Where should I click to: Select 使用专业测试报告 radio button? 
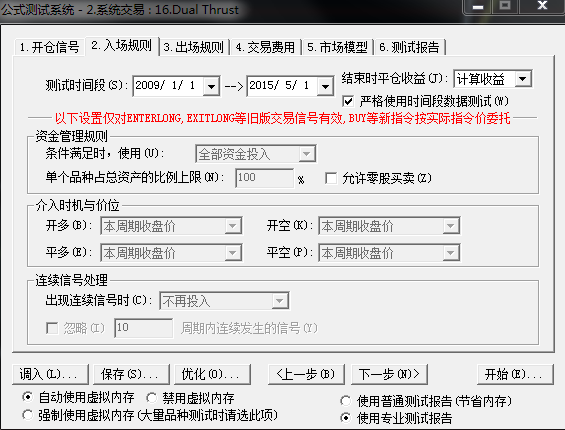pos(346,418)
